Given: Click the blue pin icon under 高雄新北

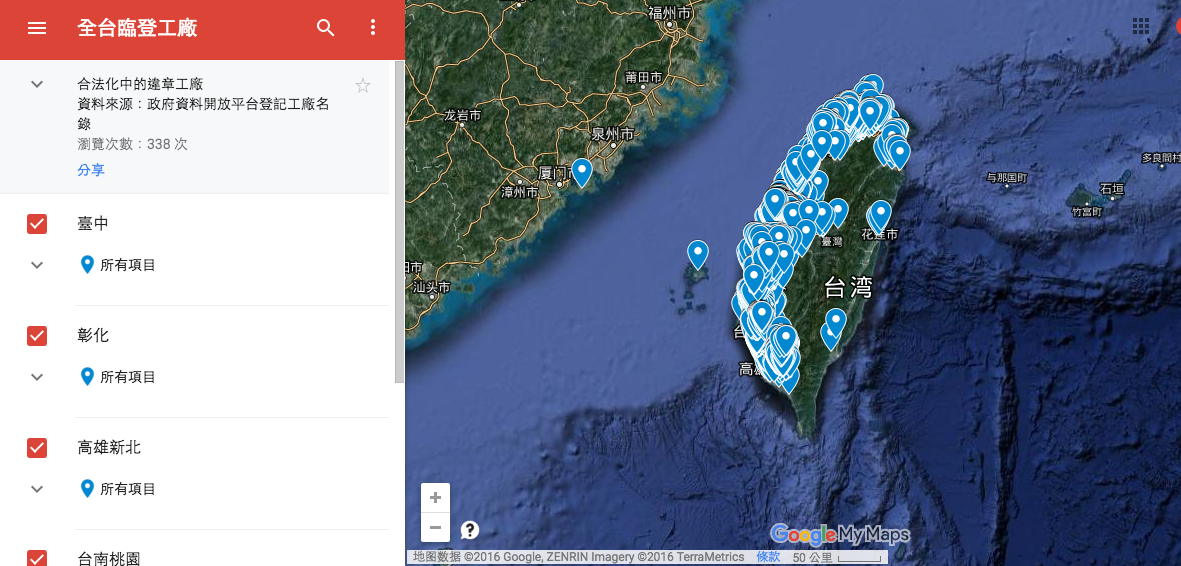Looking at the screenshot, I should pos(87,488).
